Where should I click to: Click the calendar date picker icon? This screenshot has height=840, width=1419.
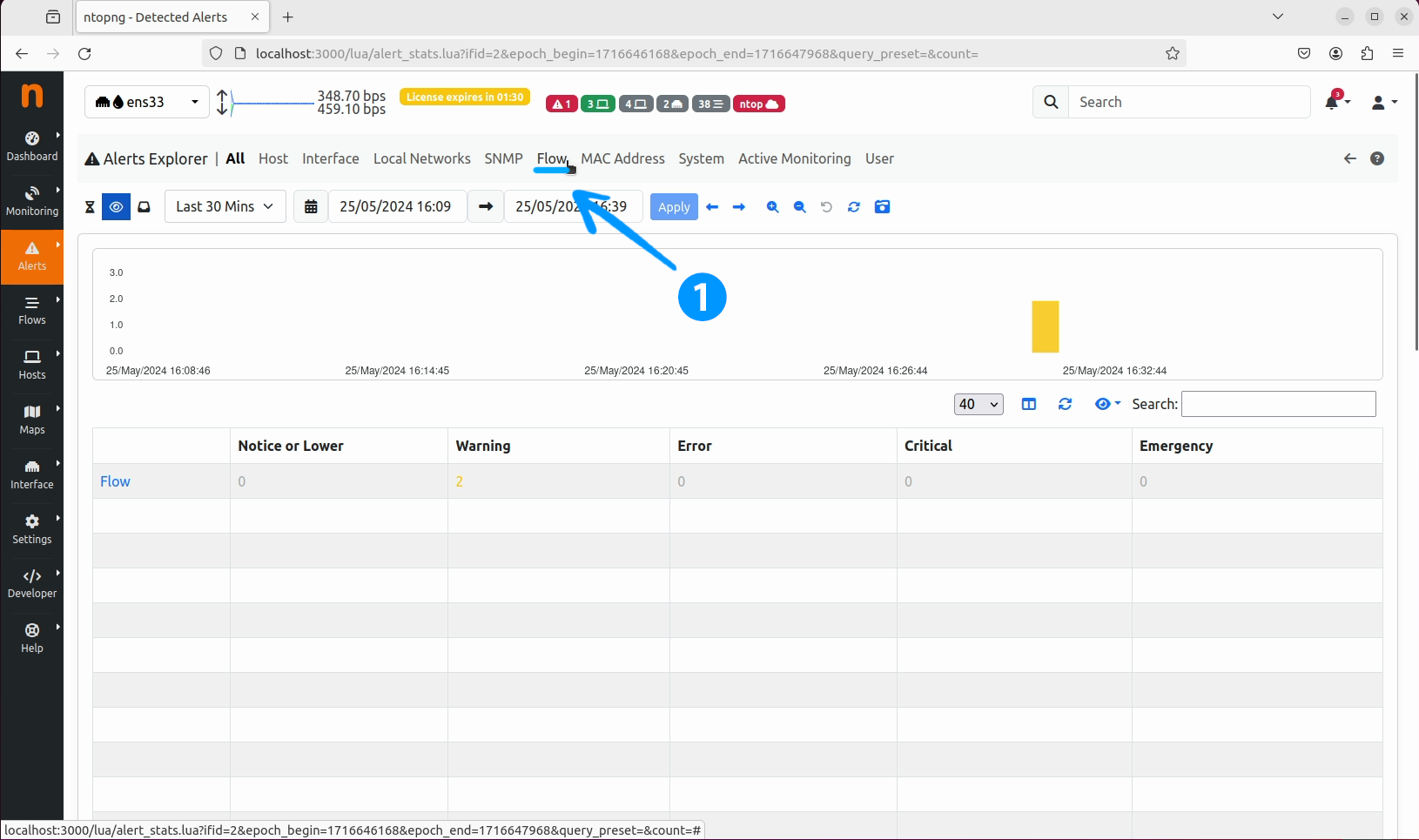point(311,207)
